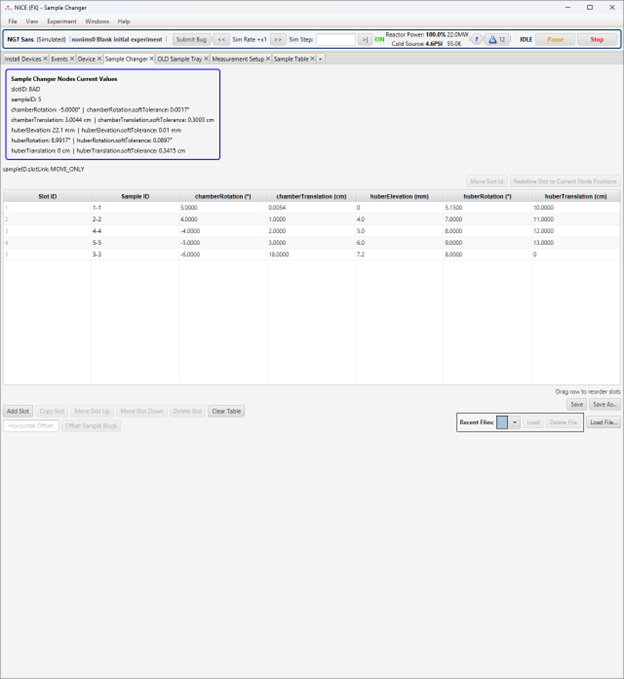Close the OLD Sample Tray tab
Viewport: 624px width, 679px height.
tap(205, 59)
